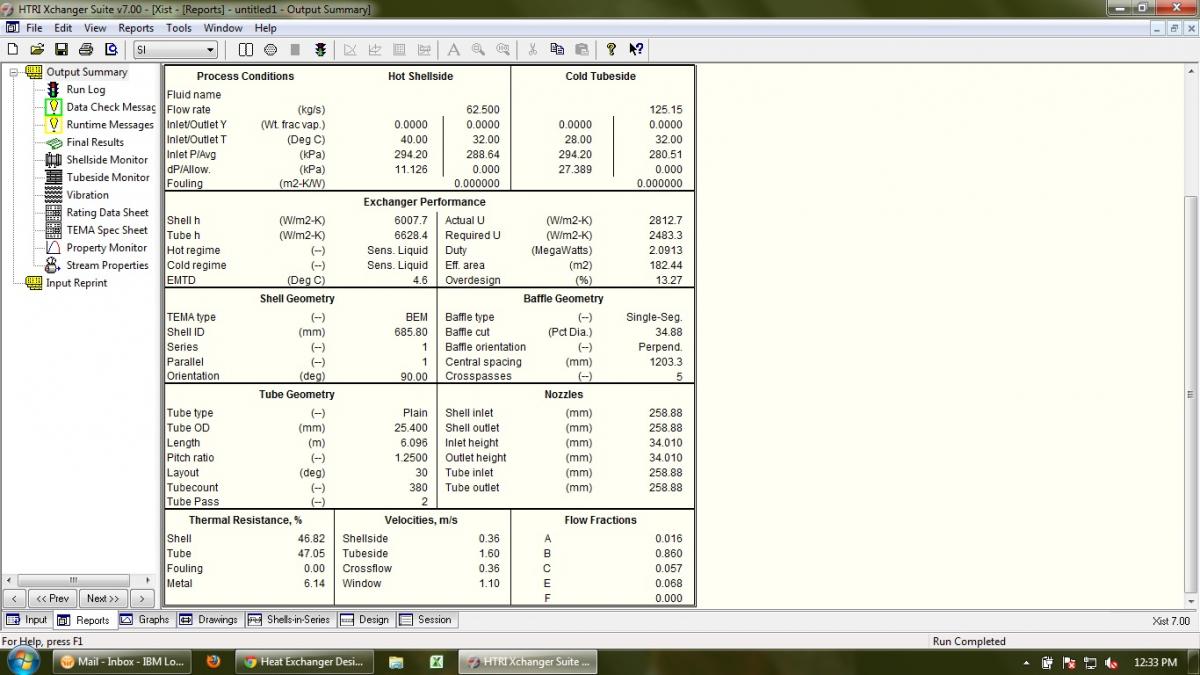Click the tree panel horizontal scrollbar thumb
The image size is (1200, 675).
[x=73, y=580]
